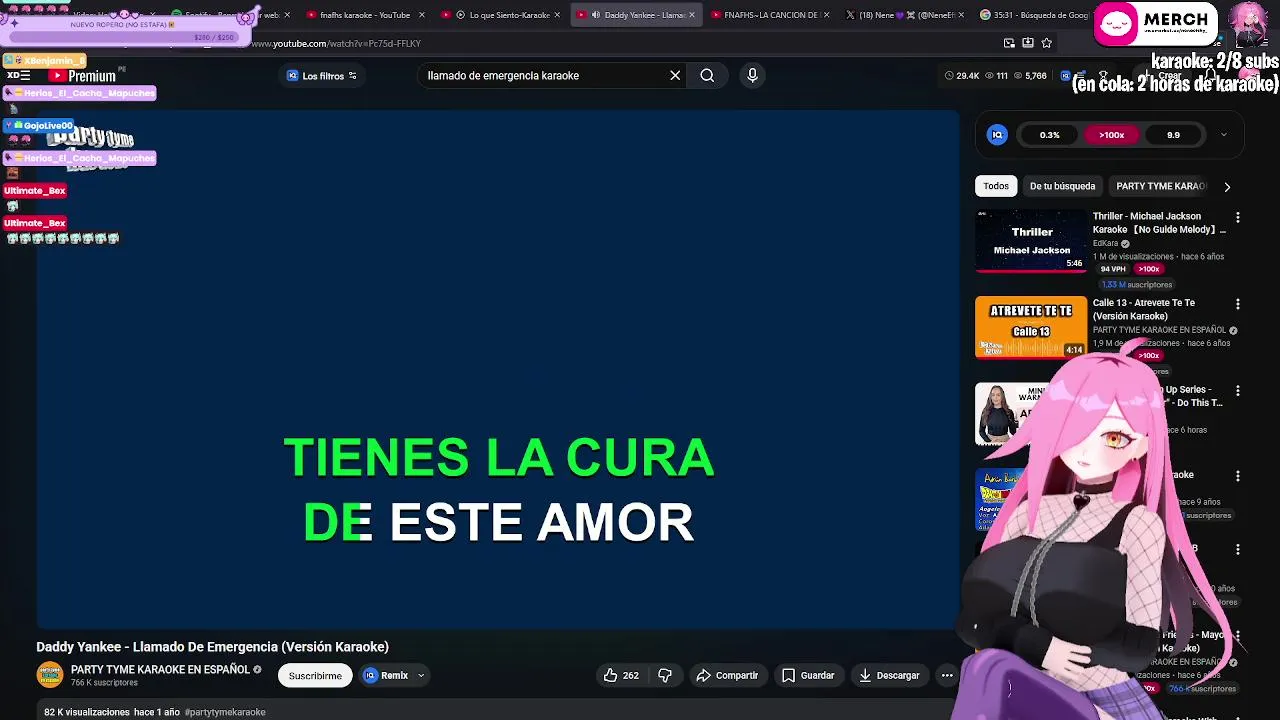Open options menu for the 'Do This T...' video

coord(1238,391)
